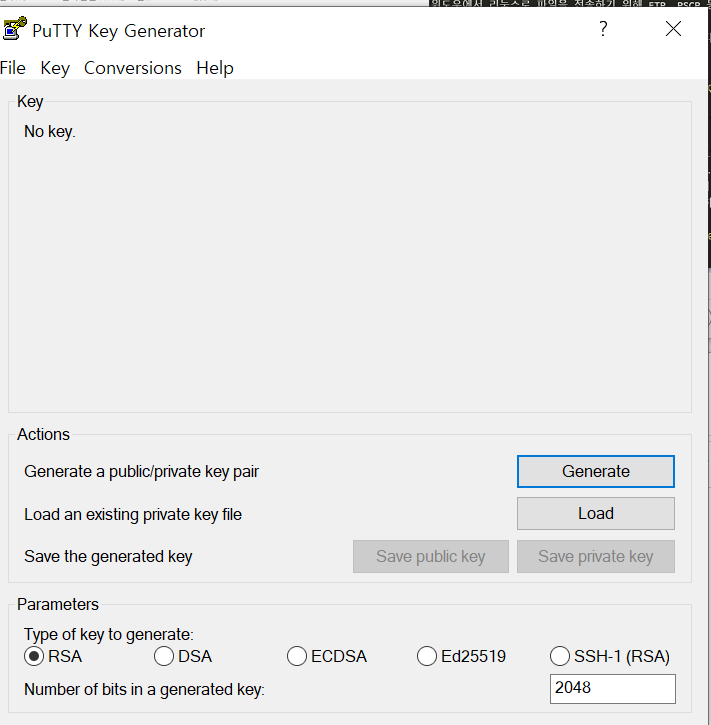Open the Help menu
This screenshot has width=711, height=725.
215,68
